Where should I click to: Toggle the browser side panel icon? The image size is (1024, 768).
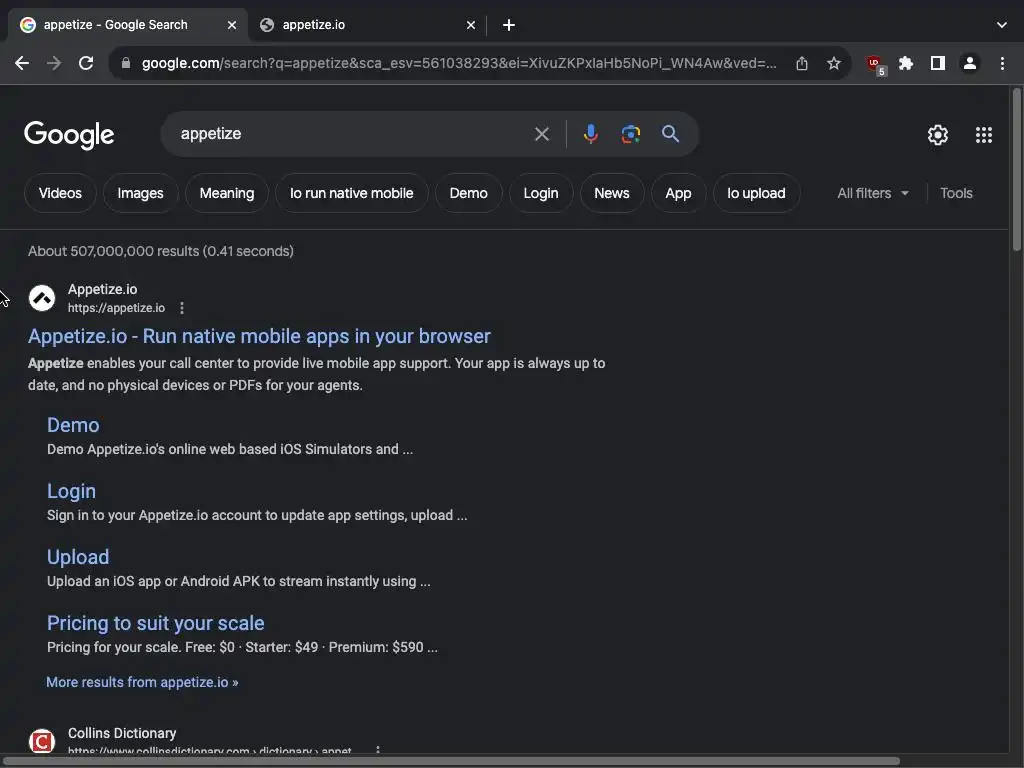938,63
